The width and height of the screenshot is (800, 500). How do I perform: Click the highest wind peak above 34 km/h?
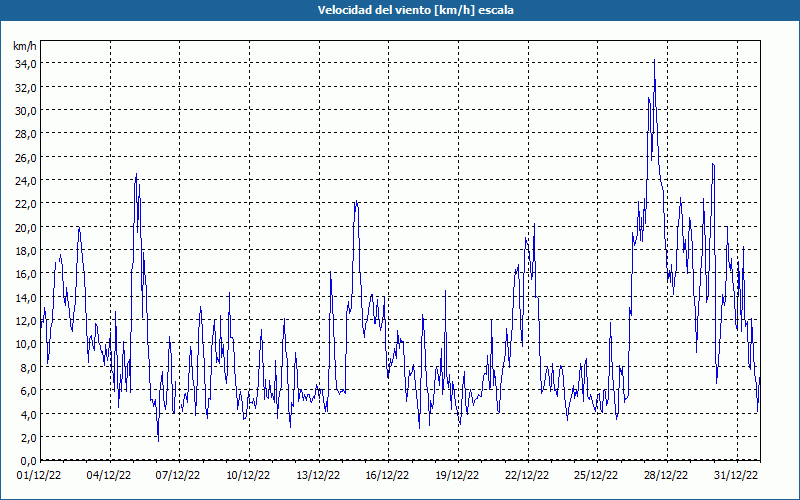click(654, 60)
